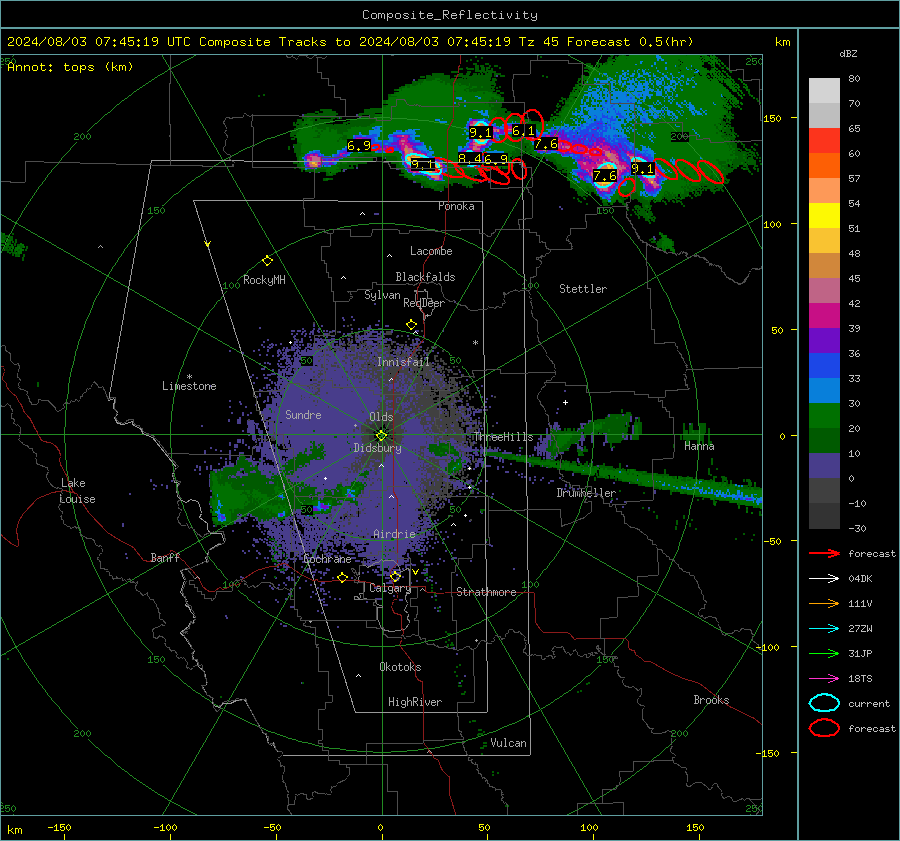The width and height of the screenshot is (900, 841).
Task: Click the yellow diamond marker below Cochrane
Action: pyautogui.click(x=342, y=577)
